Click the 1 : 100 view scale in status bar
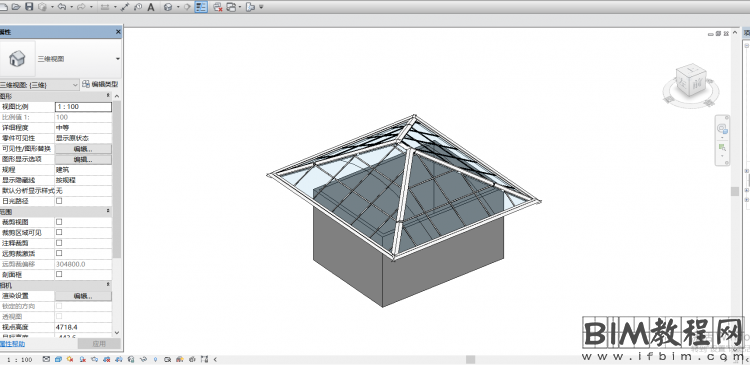The width and height of the screenshot is (750, 365). pyautogui.click(x=20, y=359)
